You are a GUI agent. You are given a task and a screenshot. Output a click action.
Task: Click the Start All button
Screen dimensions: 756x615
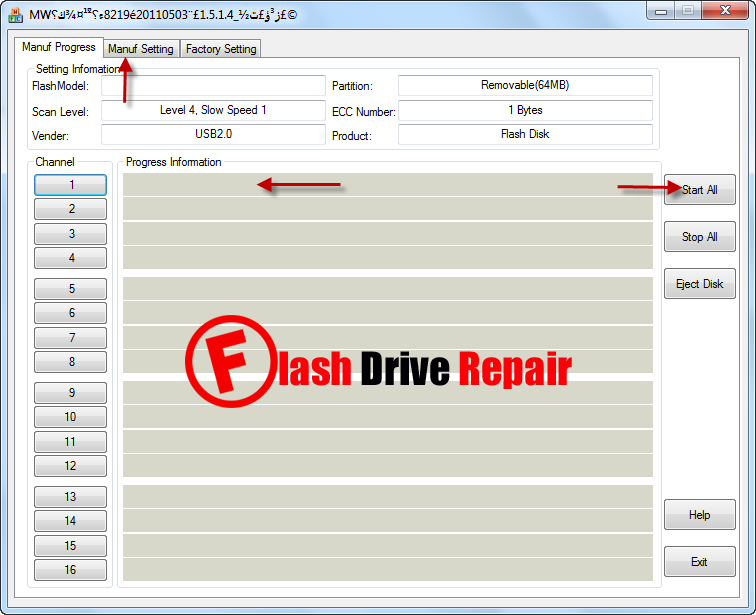click(x=700, y=189)
